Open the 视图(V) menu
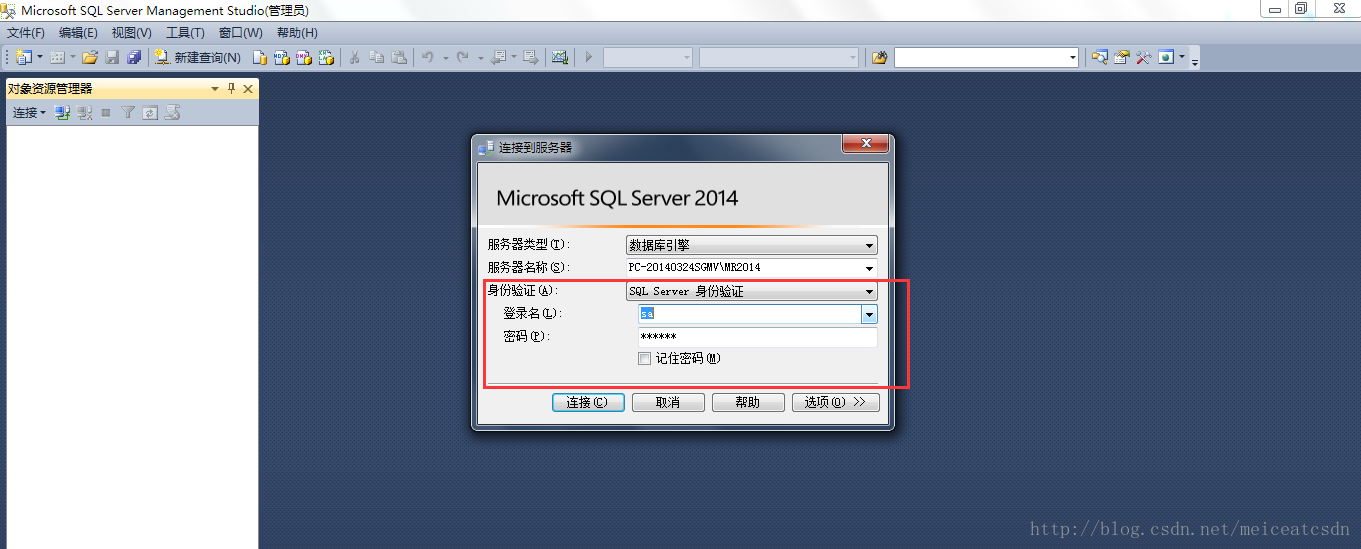 coord(131,33)
